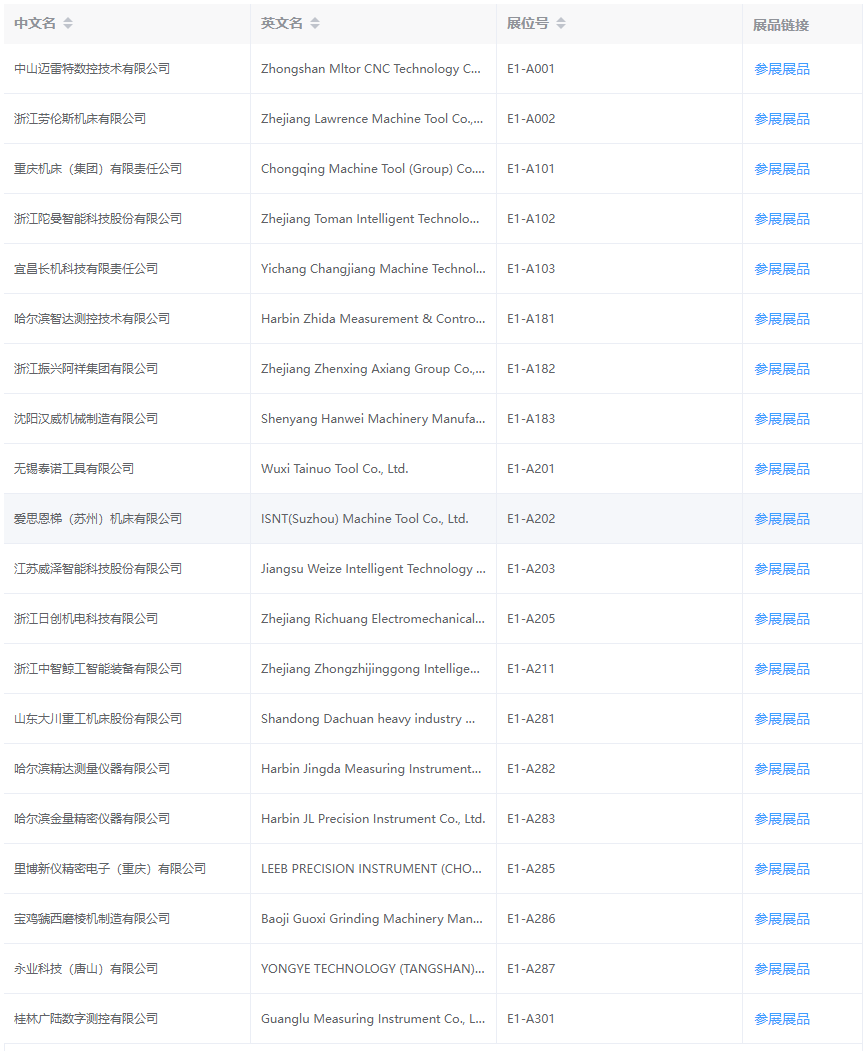Click YONGYE TECHNOLOGY (TANGSHAN) English name
This screenshot has height=1051, width=866.
[373, 969]
